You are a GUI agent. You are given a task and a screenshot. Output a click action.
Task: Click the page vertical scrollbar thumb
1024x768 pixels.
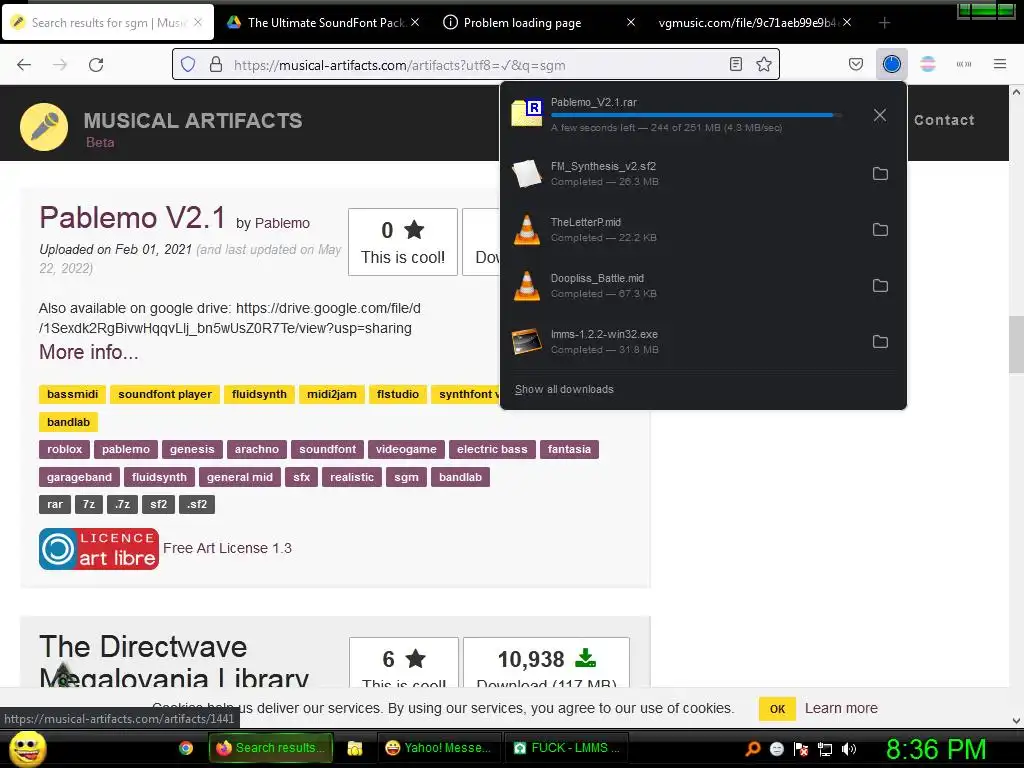[1016, 344]
